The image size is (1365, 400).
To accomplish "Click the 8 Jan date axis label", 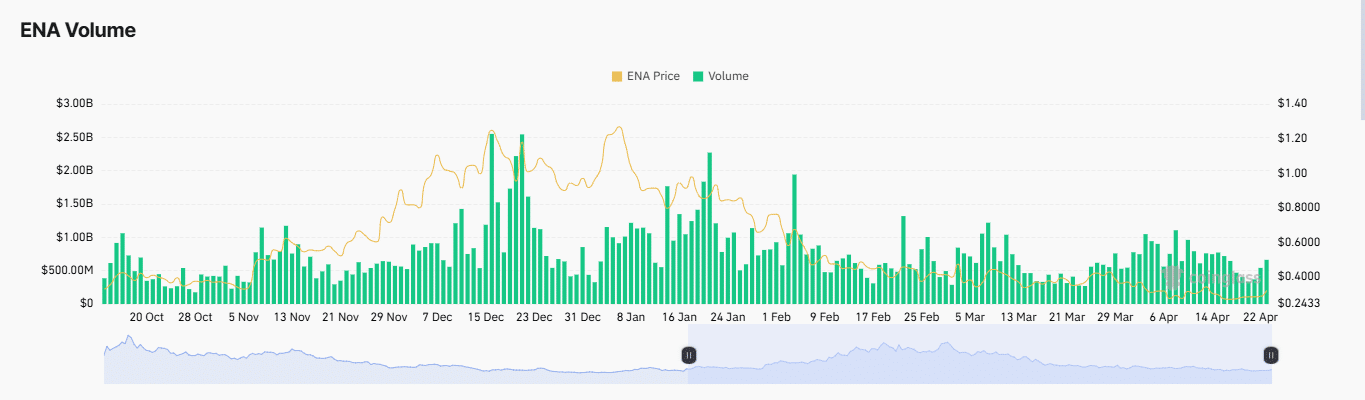I will (x=631, y=317).
